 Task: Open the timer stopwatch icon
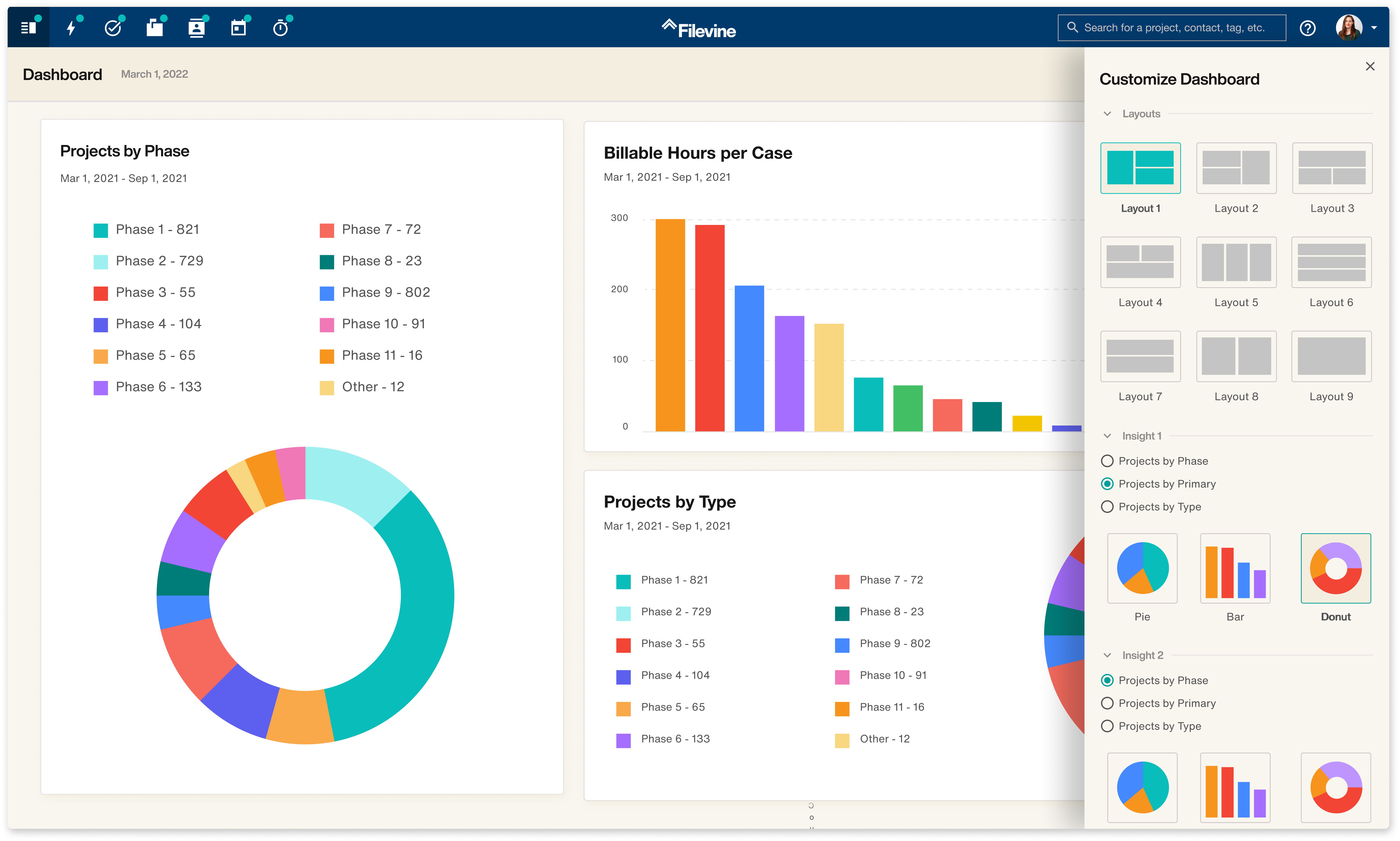280,27
